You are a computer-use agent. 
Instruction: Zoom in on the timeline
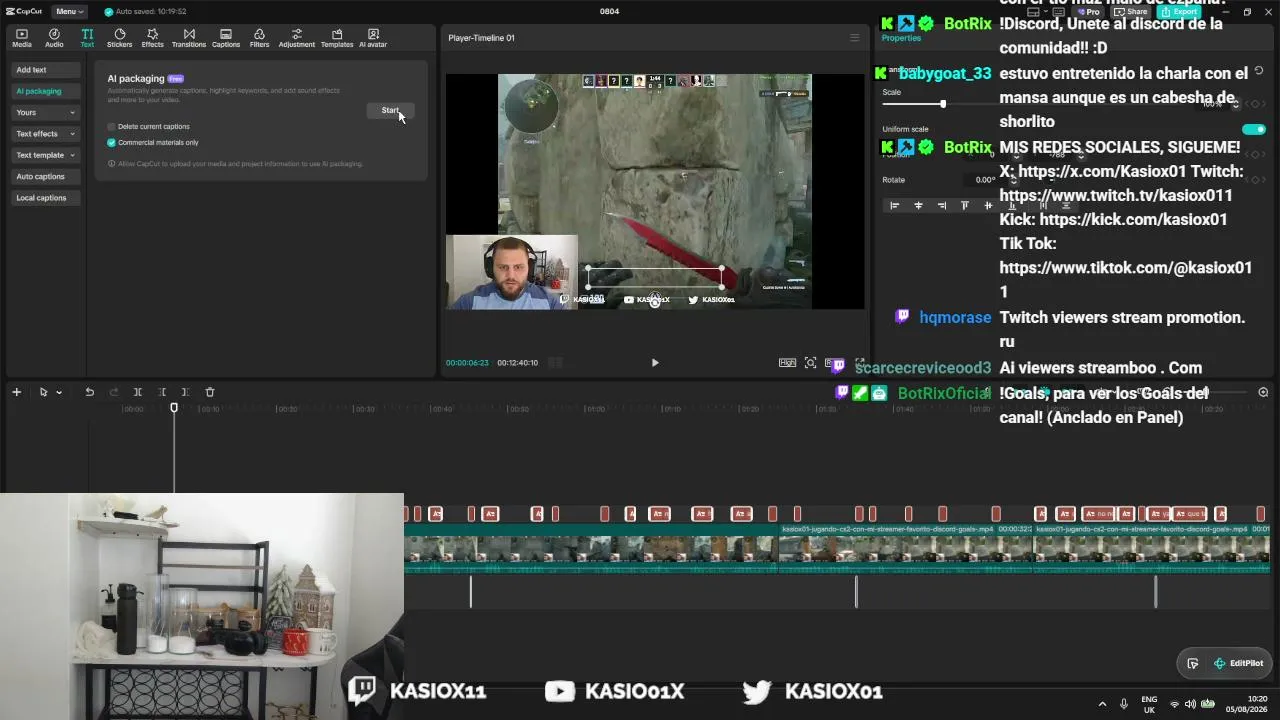click(1263, 393)
